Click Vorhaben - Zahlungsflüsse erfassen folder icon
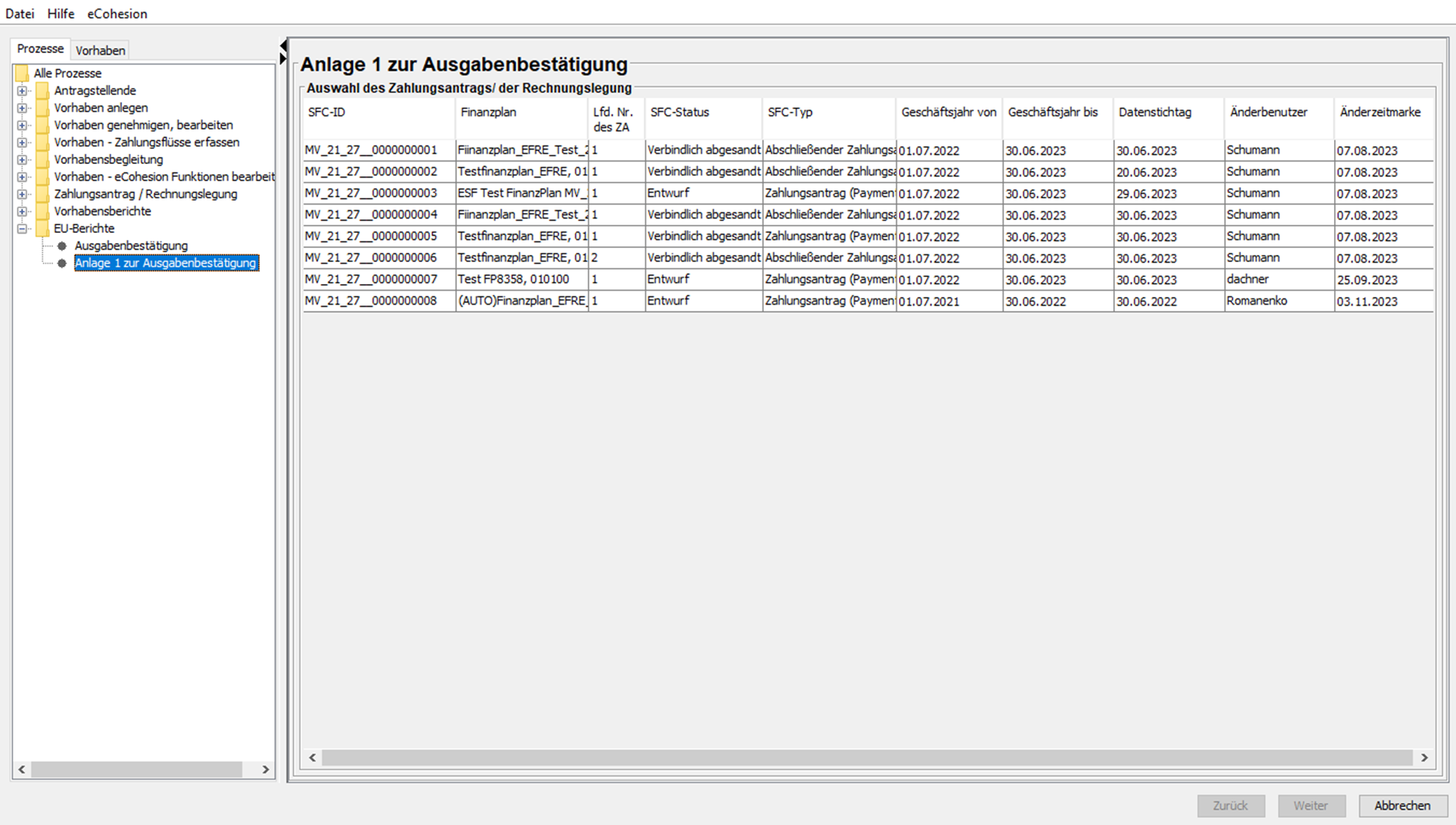 pyautogui.click(x=43, y=142)
